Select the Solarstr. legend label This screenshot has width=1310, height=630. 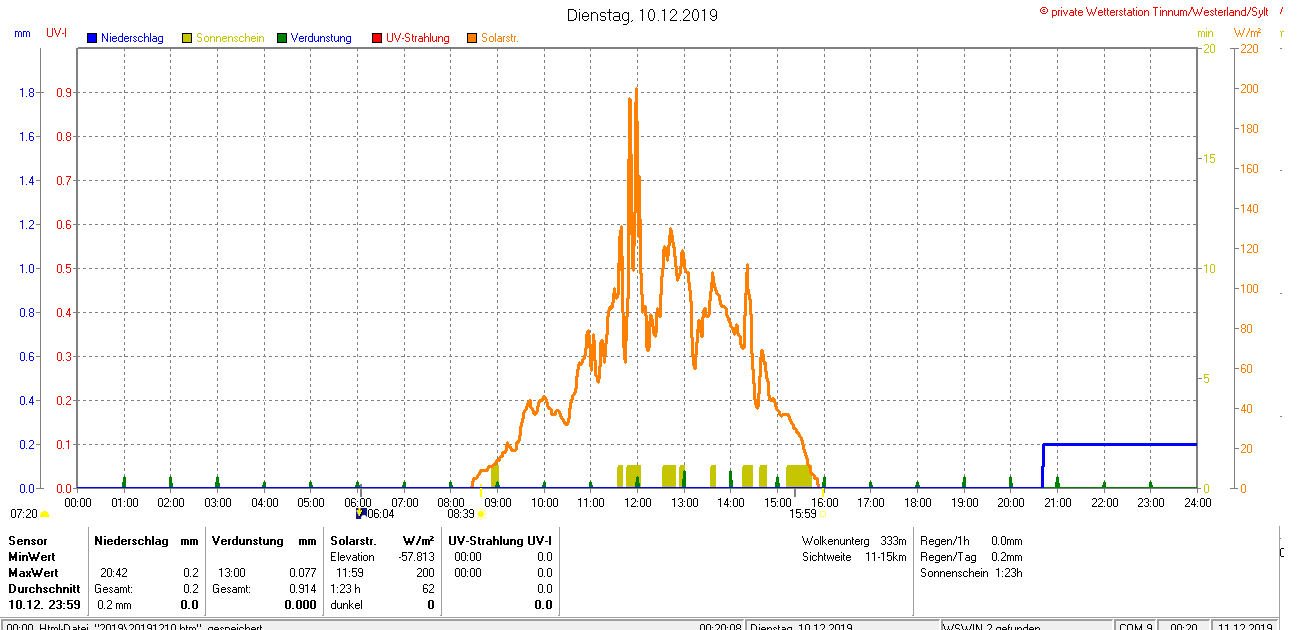coord(499,38)
